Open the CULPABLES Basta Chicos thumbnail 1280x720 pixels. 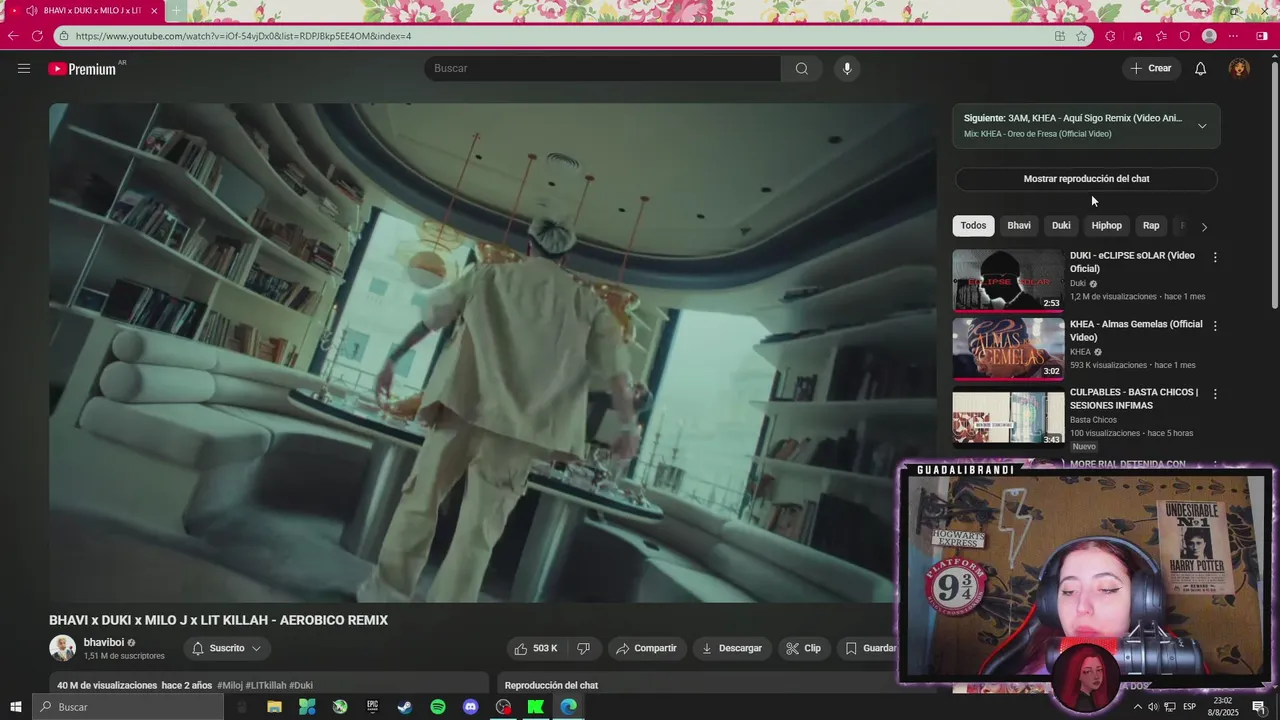(1008, 417)
